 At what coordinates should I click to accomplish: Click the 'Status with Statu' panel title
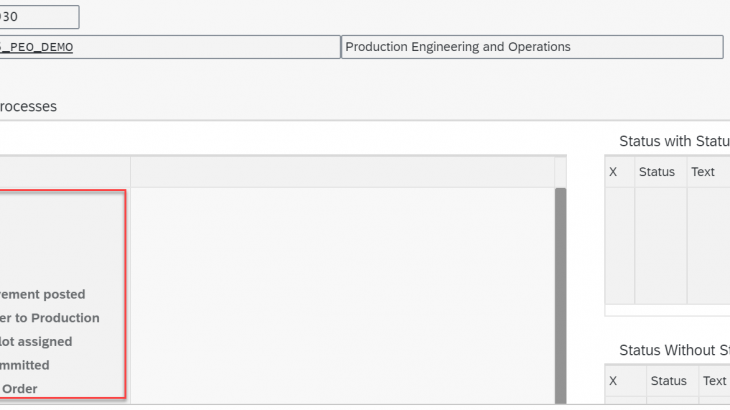point(674,141)
